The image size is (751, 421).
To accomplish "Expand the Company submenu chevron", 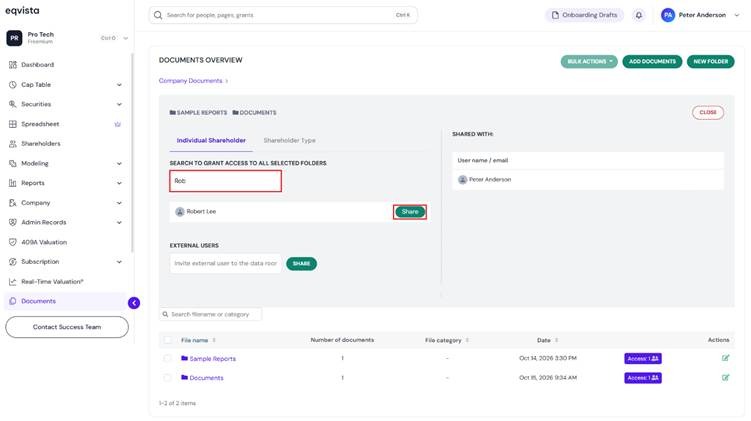I will click(119, 203).
